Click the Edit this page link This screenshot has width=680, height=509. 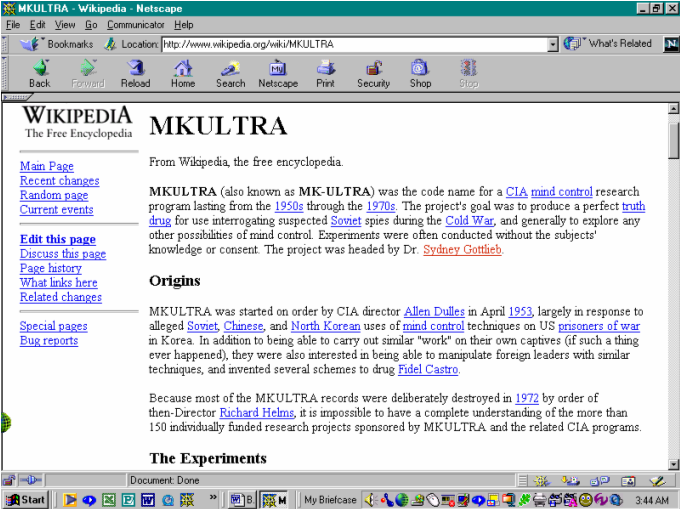[x=58, y=239]
